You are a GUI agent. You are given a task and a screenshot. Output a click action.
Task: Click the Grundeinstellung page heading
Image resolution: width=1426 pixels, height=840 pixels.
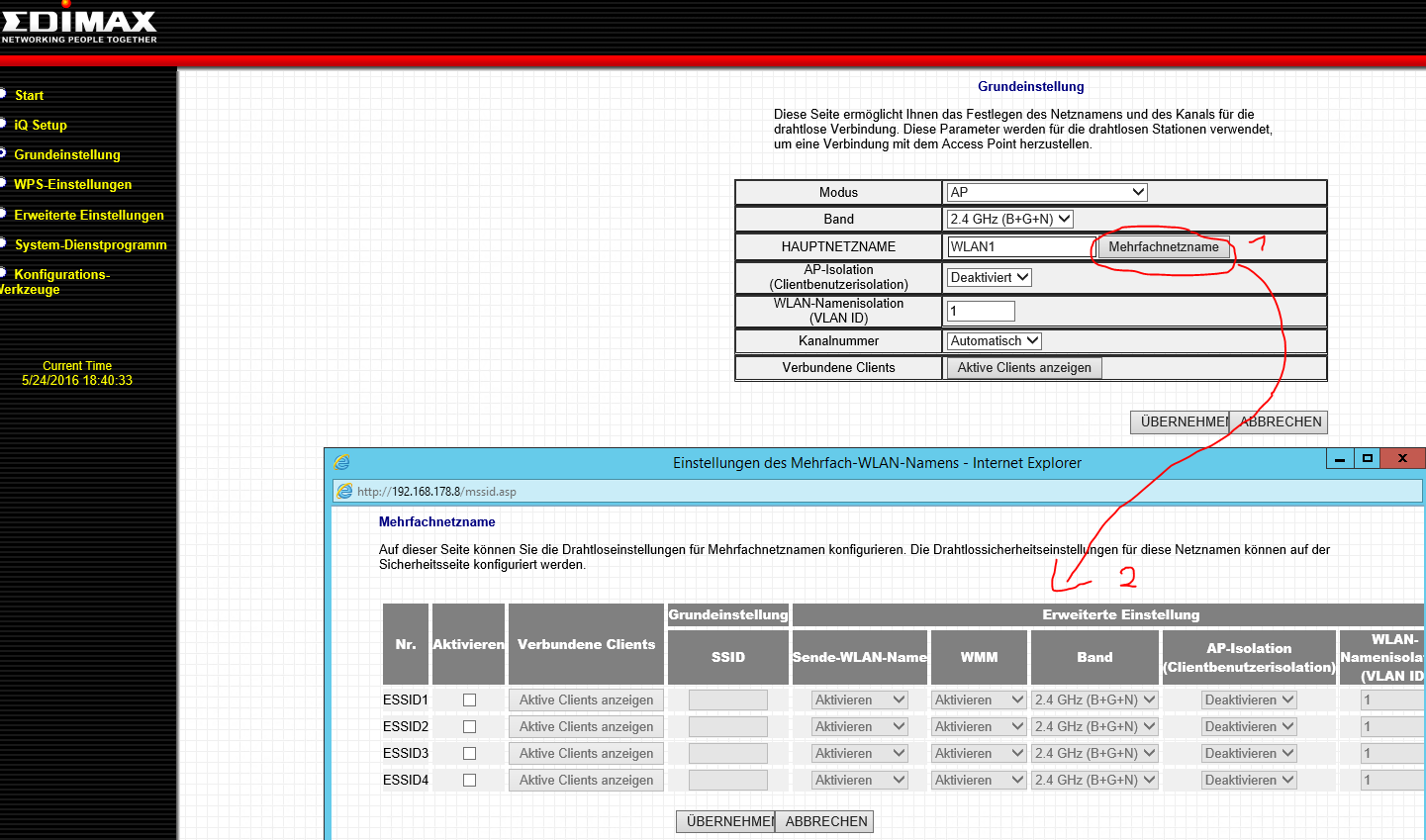tap(1031, 86)
